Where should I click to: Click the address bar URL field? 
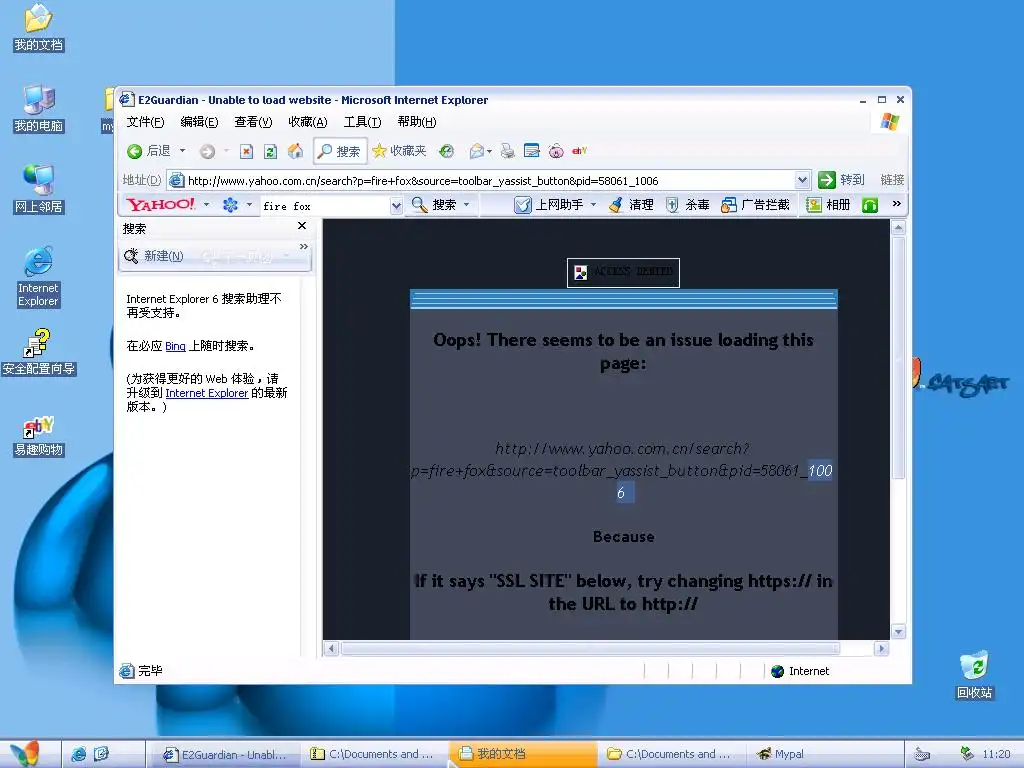click(480, 180)
